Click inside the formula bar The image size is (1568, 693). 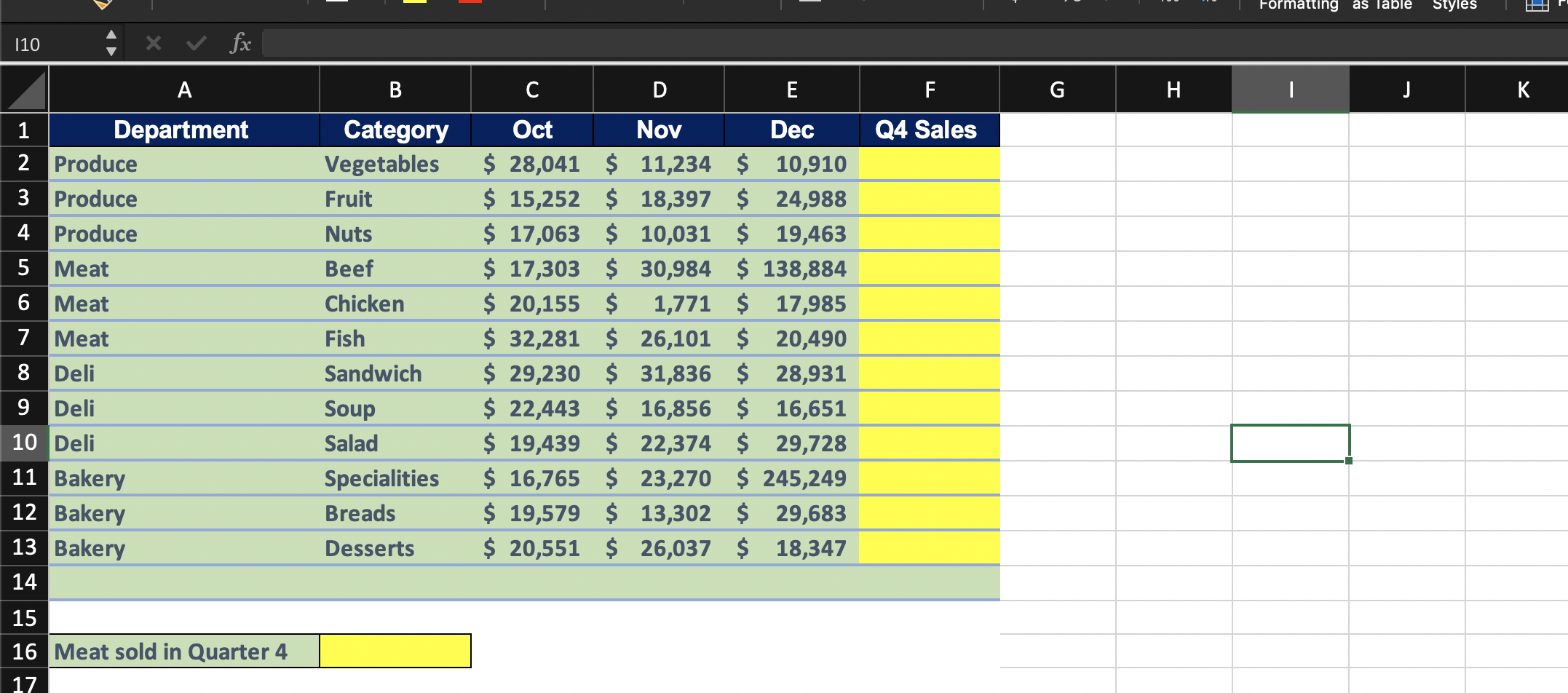coord(914,44)
